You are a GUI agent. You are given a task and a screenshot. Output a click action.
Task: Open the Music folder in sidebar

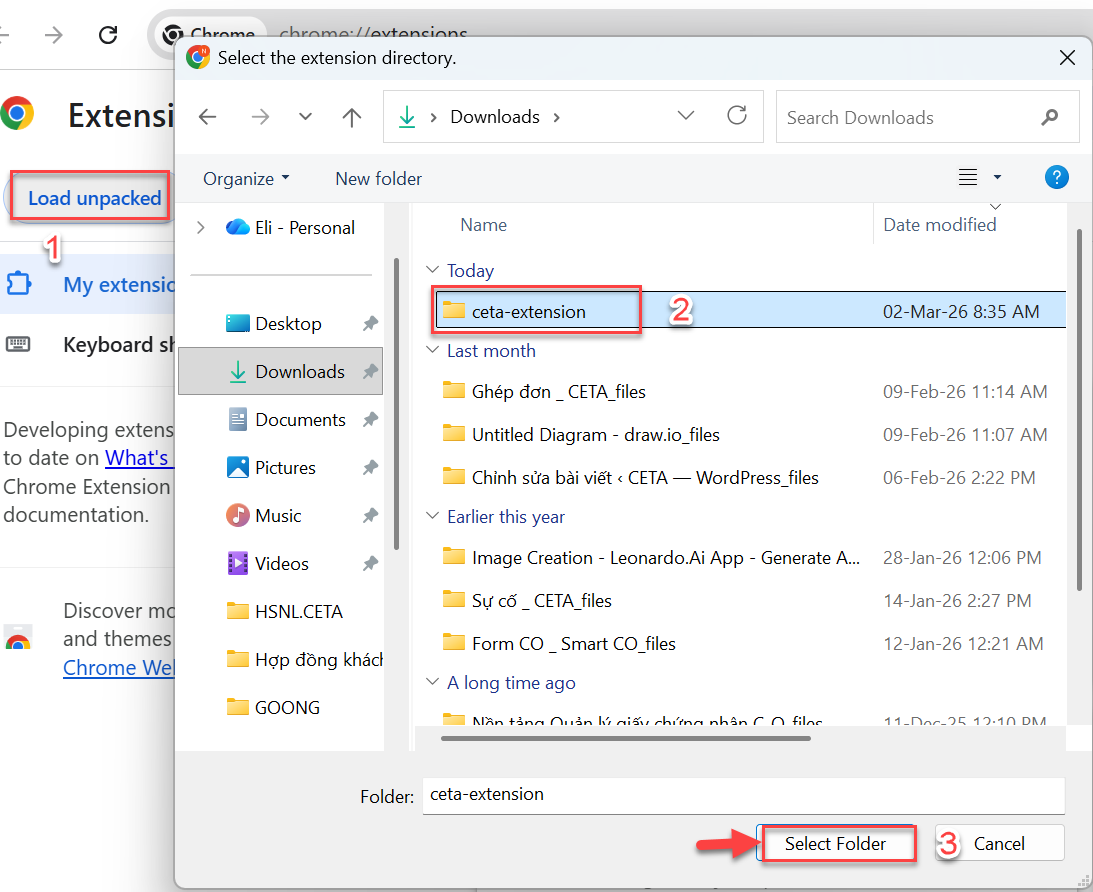[277, 516]
